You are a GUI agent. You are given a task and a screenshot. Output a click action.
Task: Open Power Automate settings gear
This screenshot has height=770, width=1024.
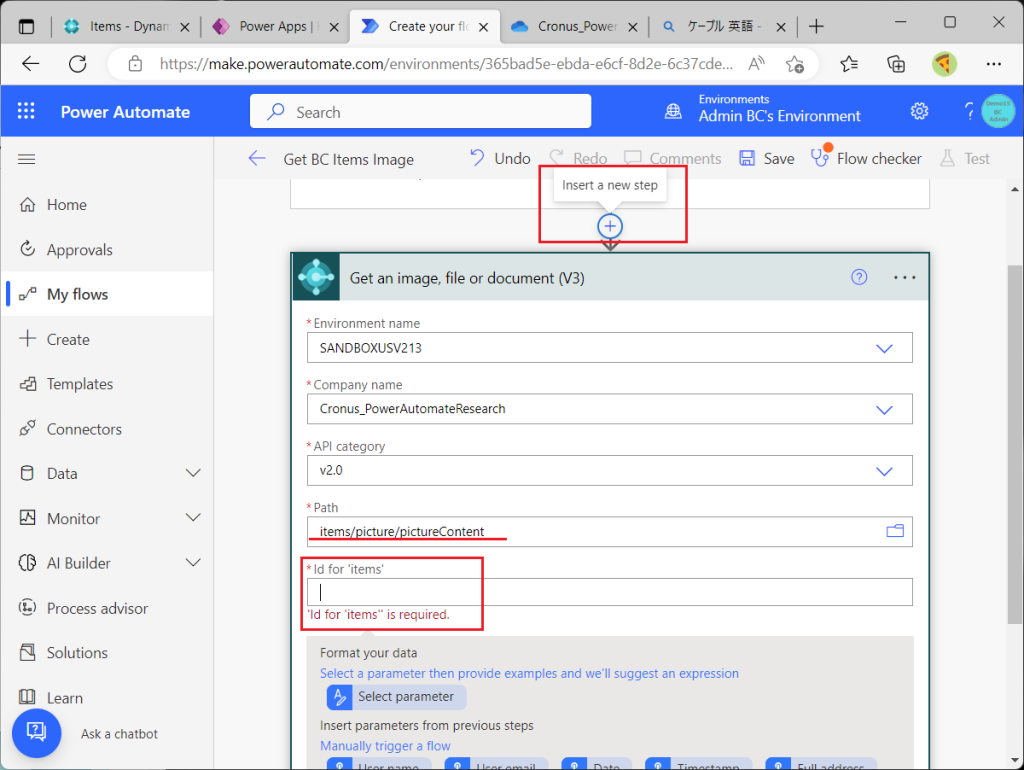pos(920,111)
